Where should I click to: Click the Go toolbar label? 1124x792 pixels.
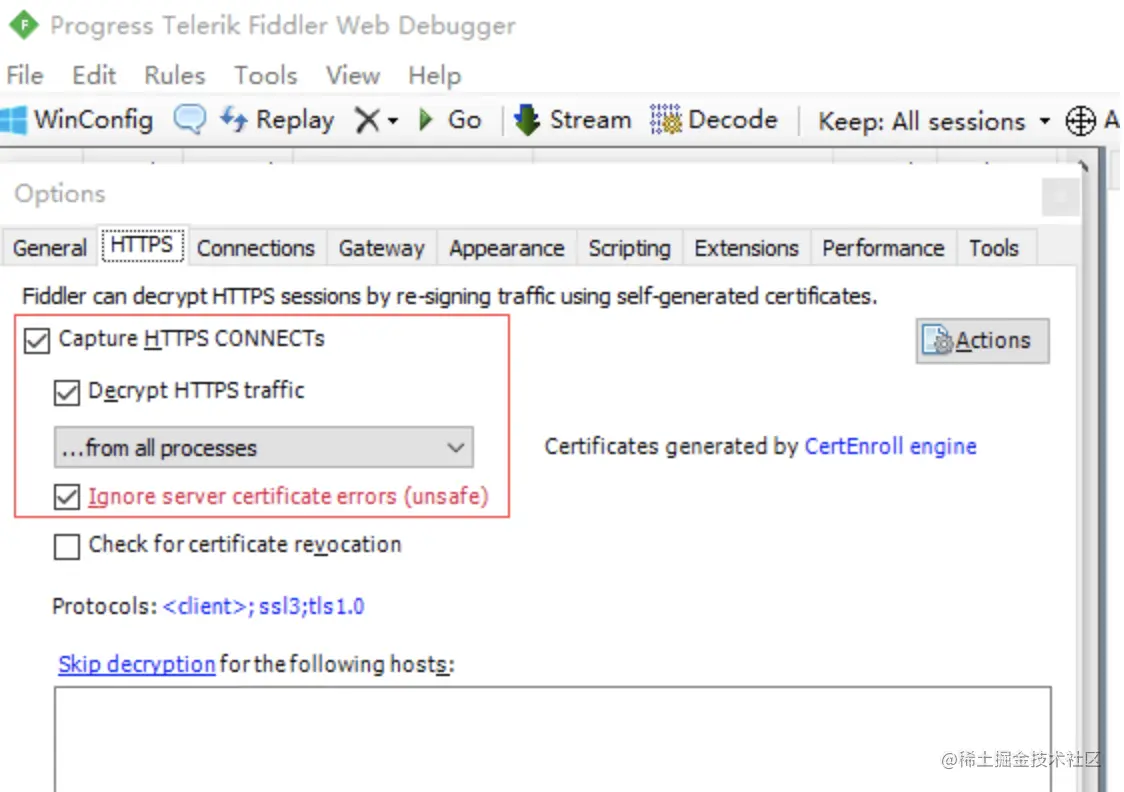(x=465, y=120)
